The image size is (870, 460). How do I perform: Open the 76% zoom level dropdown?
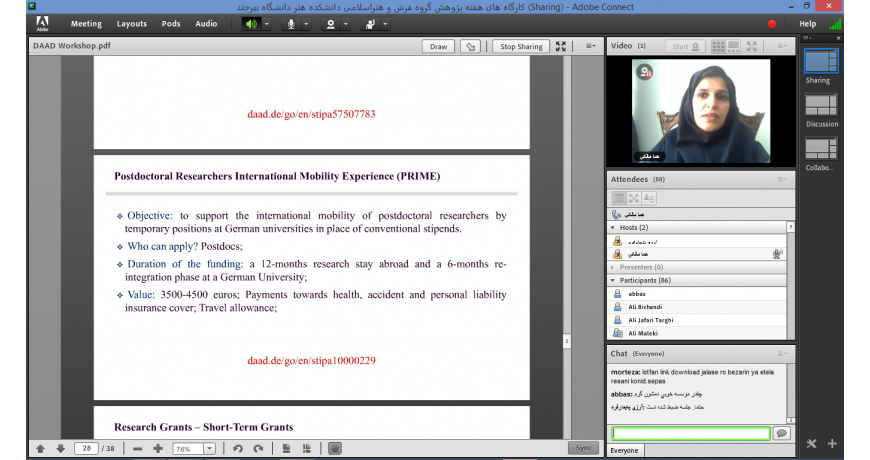209,449
